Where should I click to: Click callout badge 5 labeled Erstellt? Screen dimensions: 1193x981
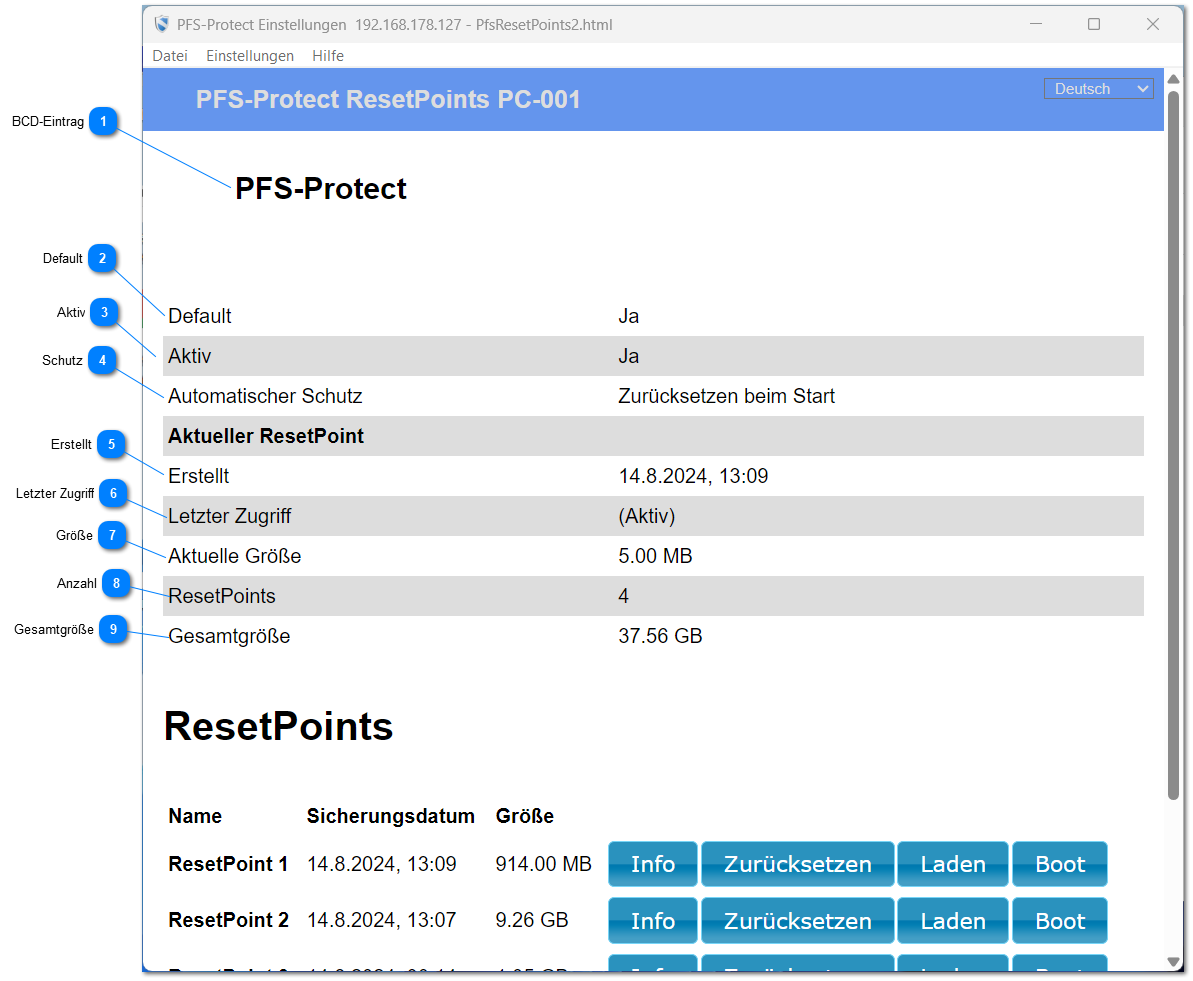(x=111, y=444)
